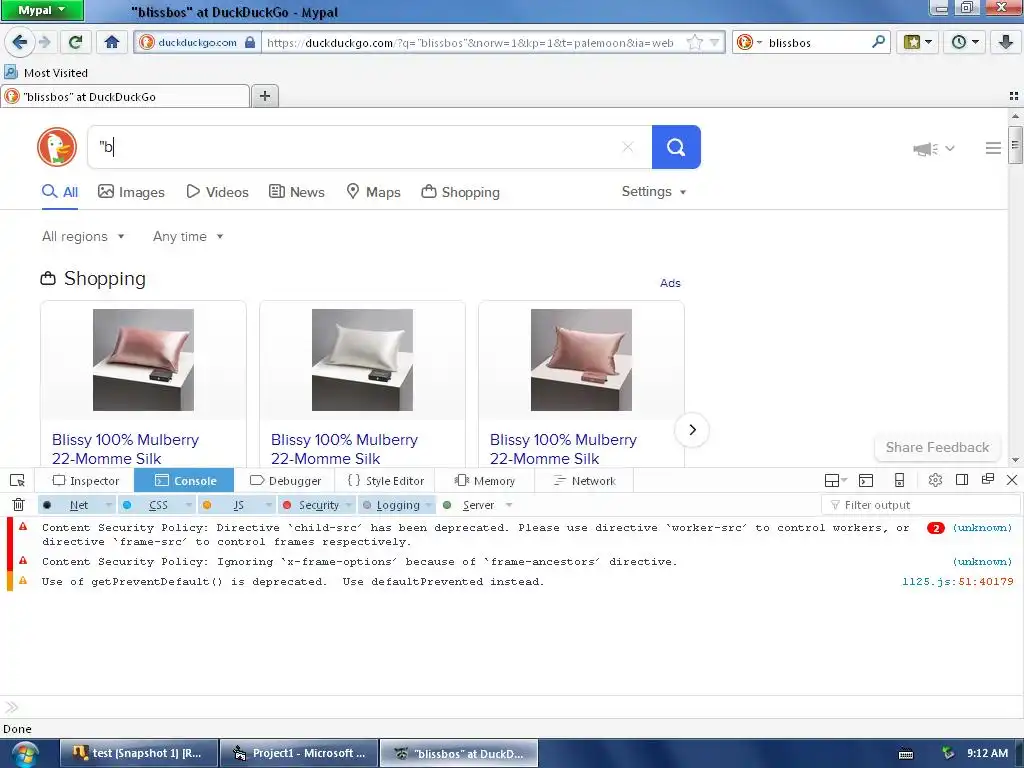Bookmark this page with the star icon
The width and height of the screenshot is (1024, 768).
[695, 42]
